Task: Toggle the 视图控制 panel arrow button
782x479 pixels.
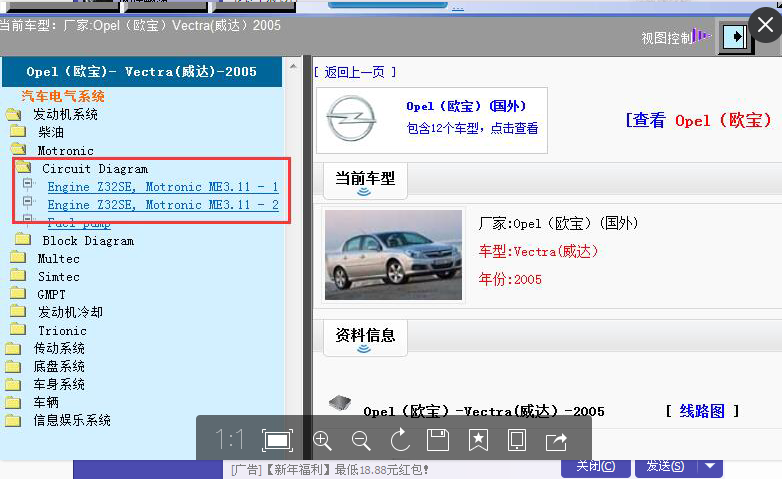Action: (x=735, y=37)
